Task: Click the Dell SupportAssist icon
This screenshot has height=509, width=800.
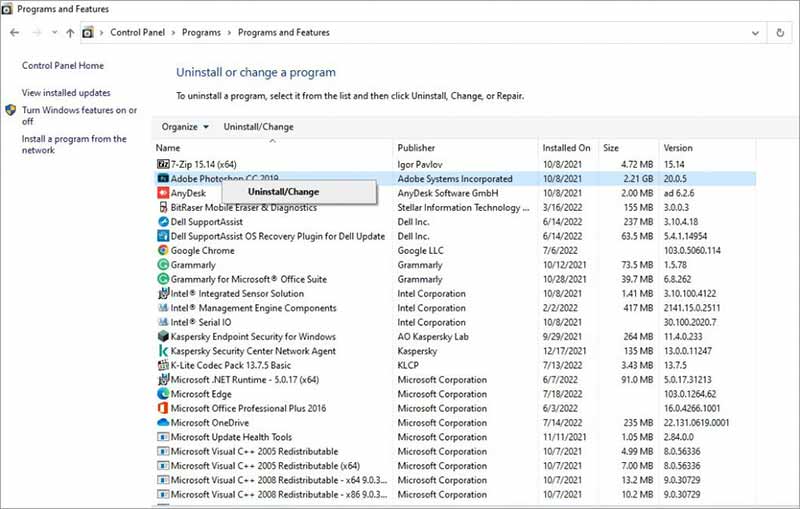Action: pos(163,222)
